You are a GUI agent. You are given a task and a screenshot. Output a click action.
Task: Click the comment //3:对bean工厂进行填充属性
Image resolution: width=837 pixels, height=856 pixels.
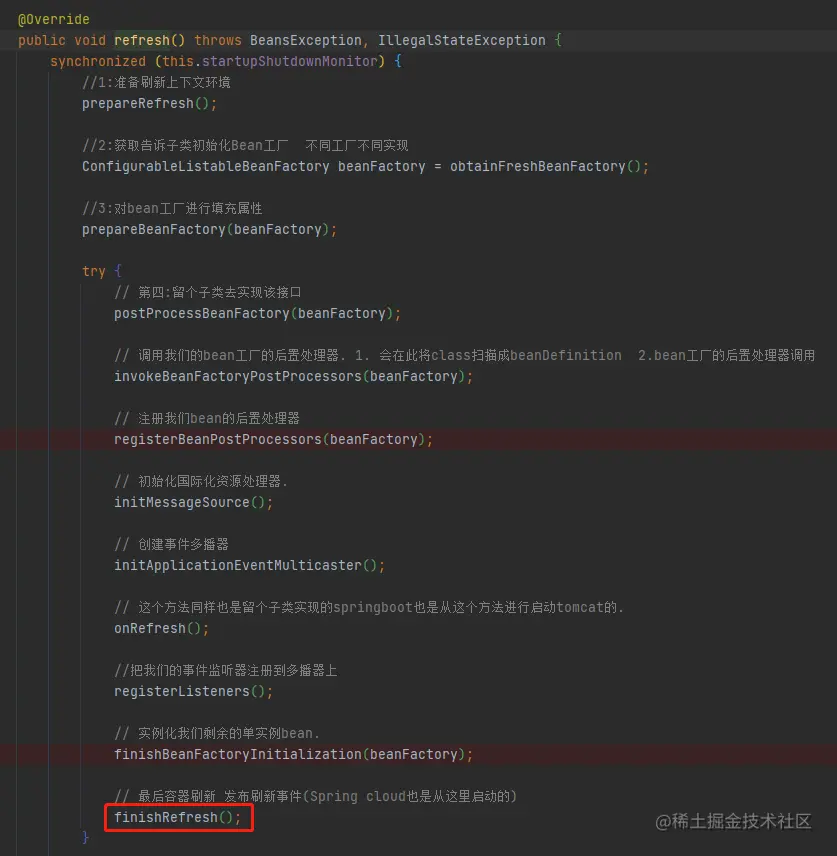(172, 209)
